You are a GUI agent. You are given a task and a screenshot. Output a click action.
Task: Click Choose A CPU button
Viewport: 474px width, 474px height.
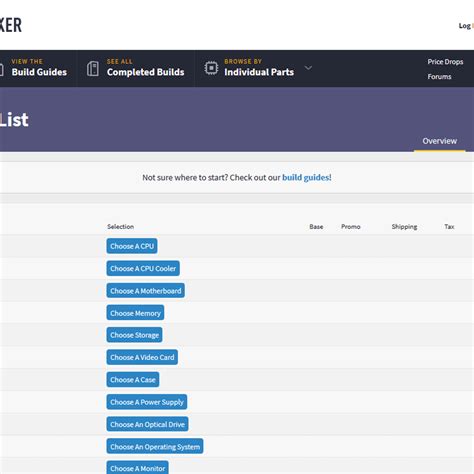coord(132,246)
